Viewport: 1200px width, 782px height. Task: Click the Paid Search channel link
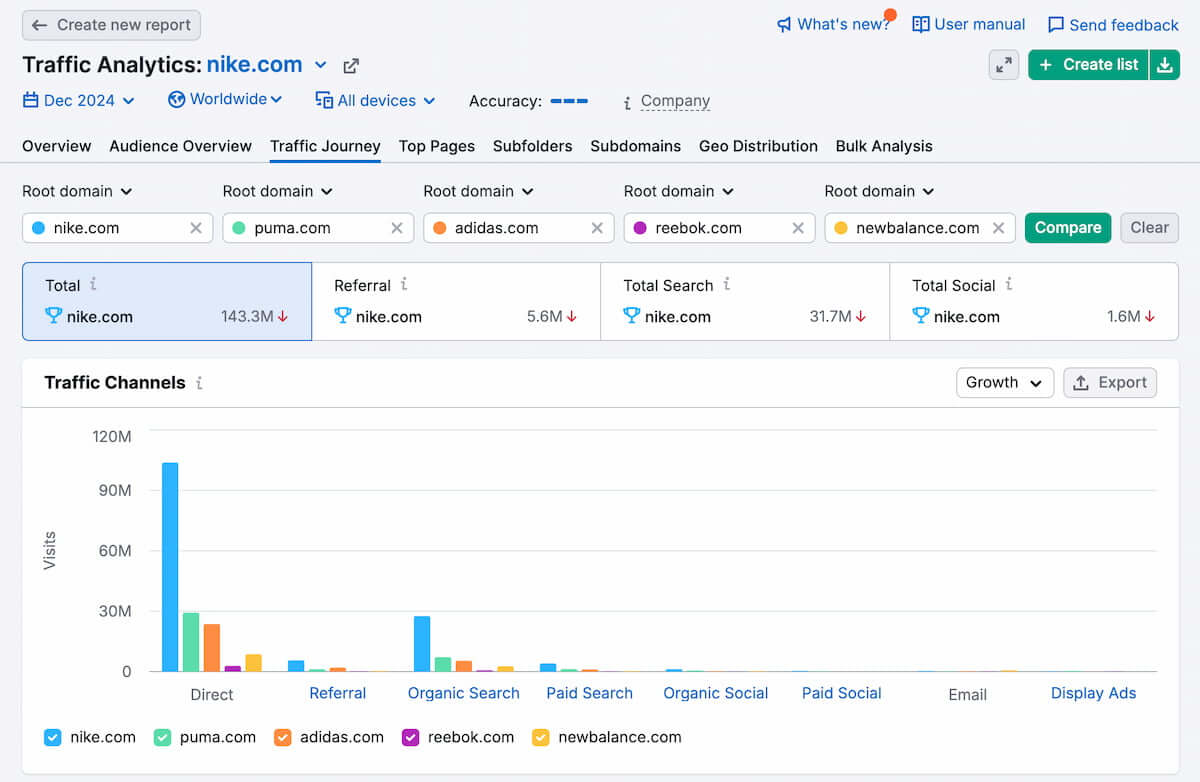coord(590,693)
